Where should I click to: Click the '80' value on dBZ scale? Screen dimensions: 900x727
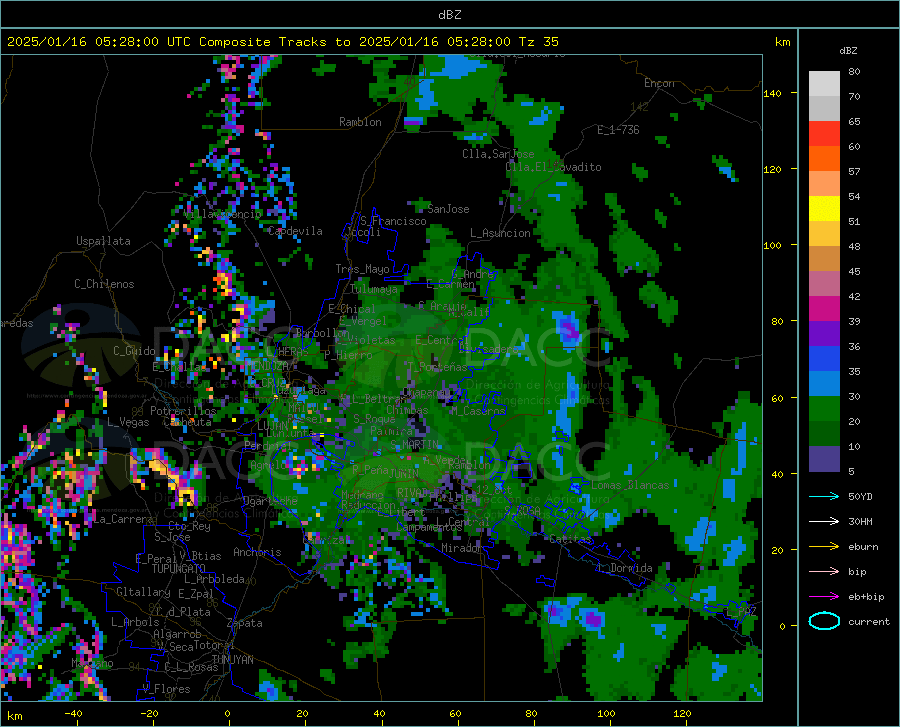854,72
